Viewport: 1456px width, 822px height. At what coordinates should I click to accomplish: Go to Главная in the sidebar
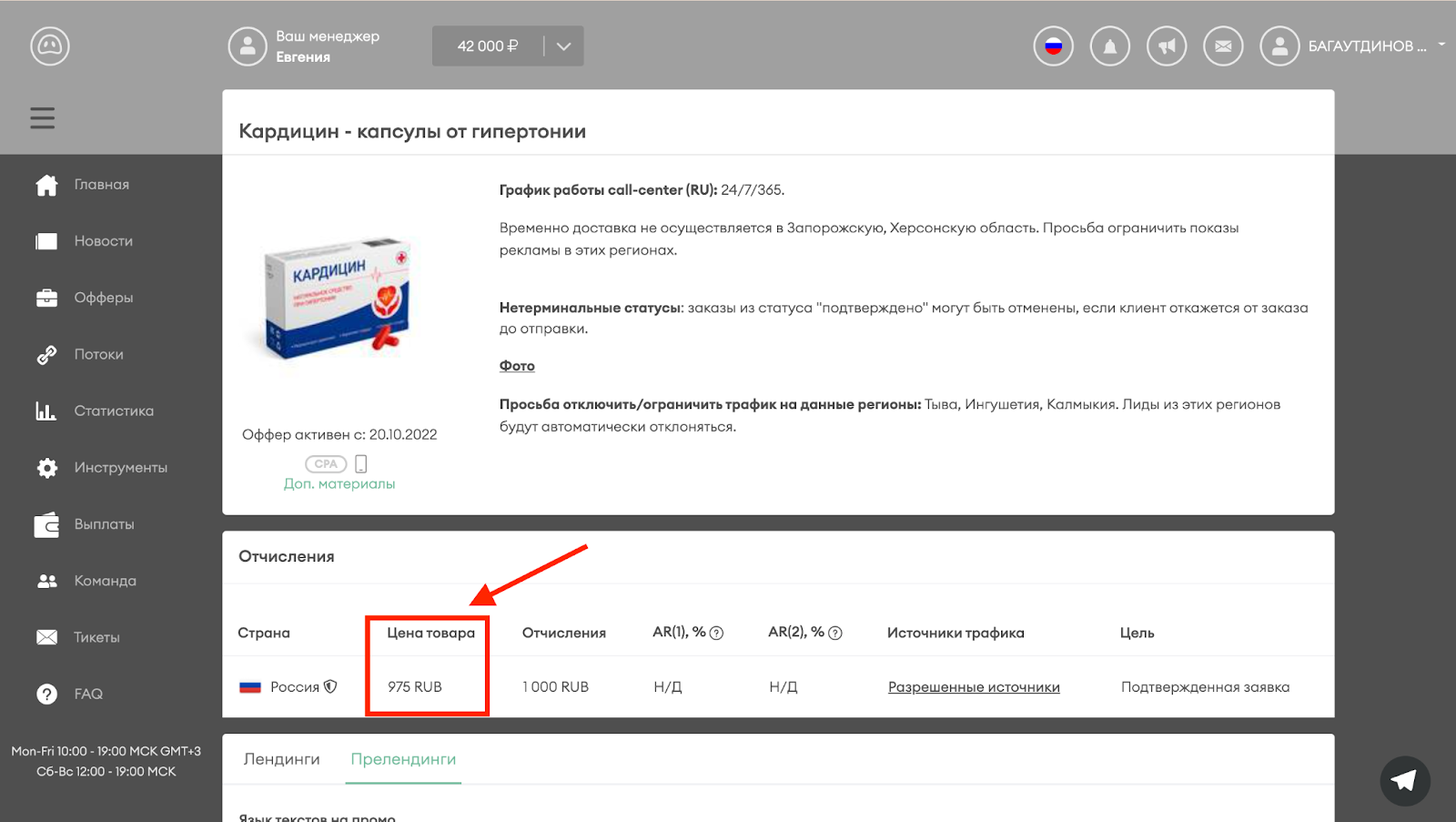coord(102,185)
